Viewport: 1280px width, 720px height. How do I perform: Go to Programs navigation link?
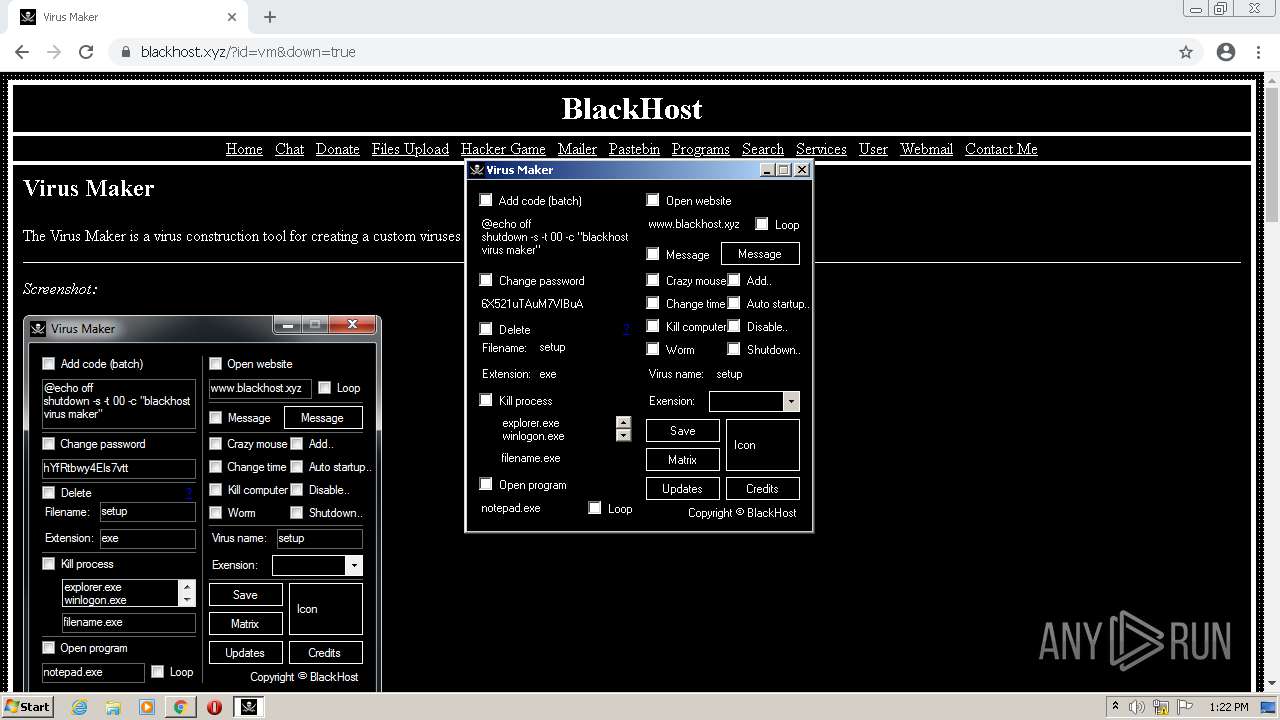(x=701, y=149)
